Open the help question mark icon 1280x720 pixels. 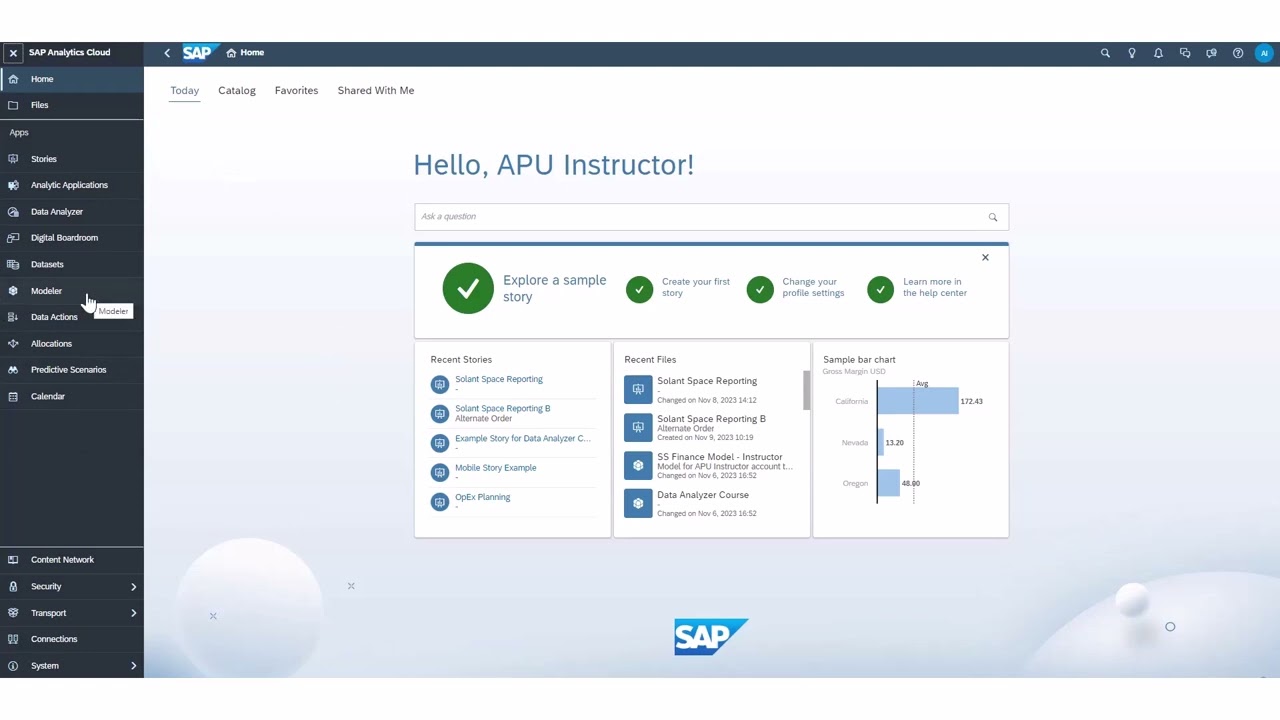coord(1238,53)
